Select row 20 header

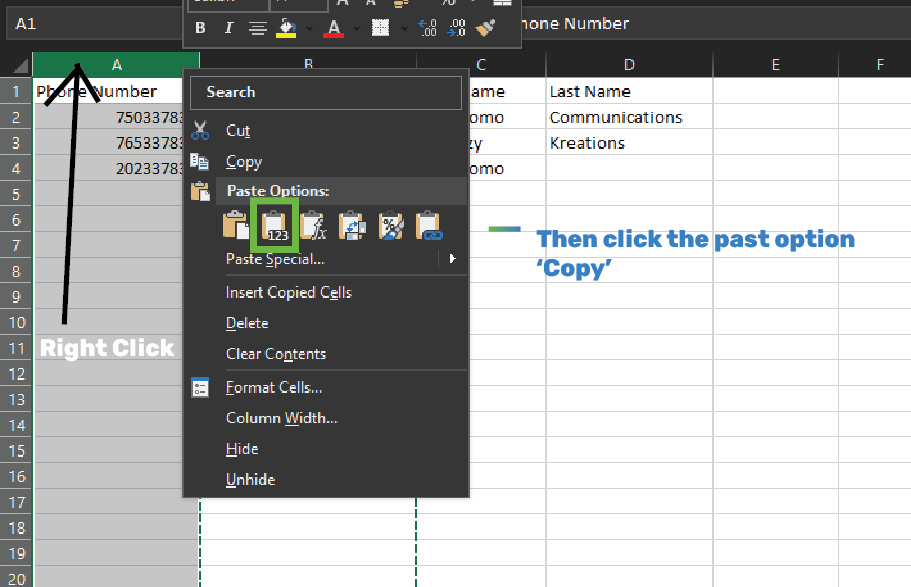16,579
